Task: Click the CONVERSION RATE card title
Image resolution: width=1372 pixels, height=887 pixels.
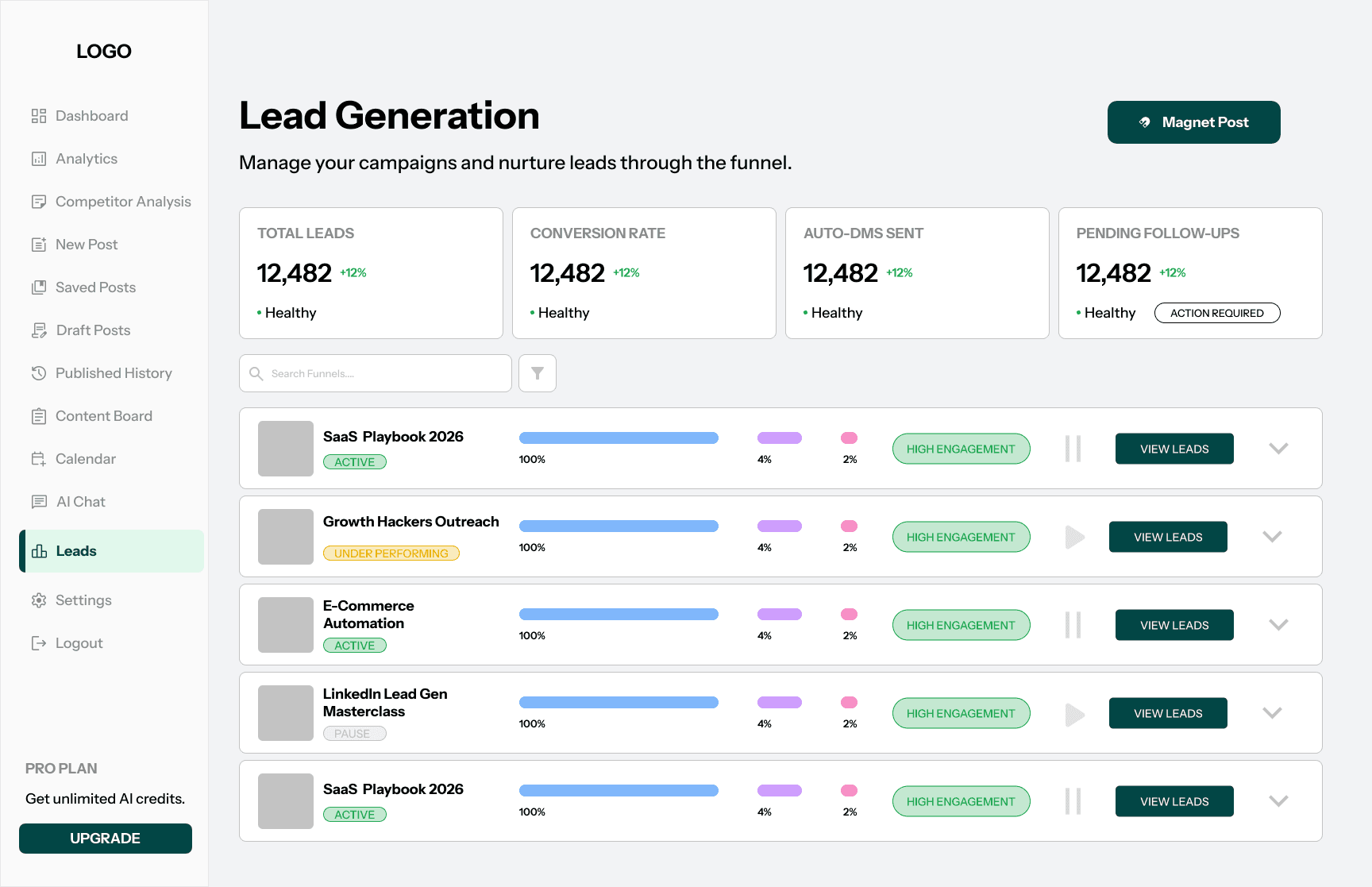Action: coord(598,233)
